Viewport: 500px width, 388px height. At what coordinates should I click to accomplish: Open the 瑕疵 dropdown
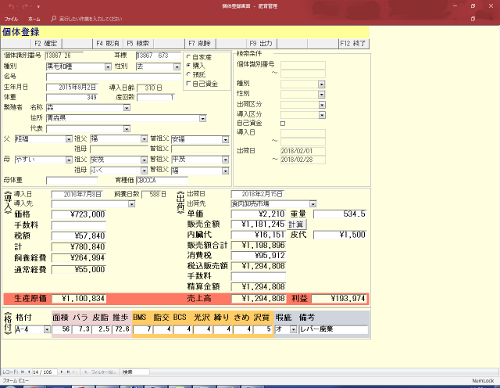click(293, 330)
